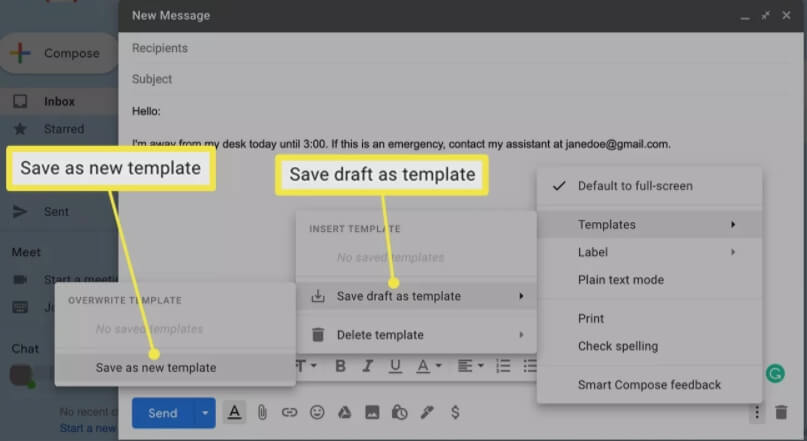Click the Sent arrow icon
This screenshot has width=807, height=441.
[20, 211]
